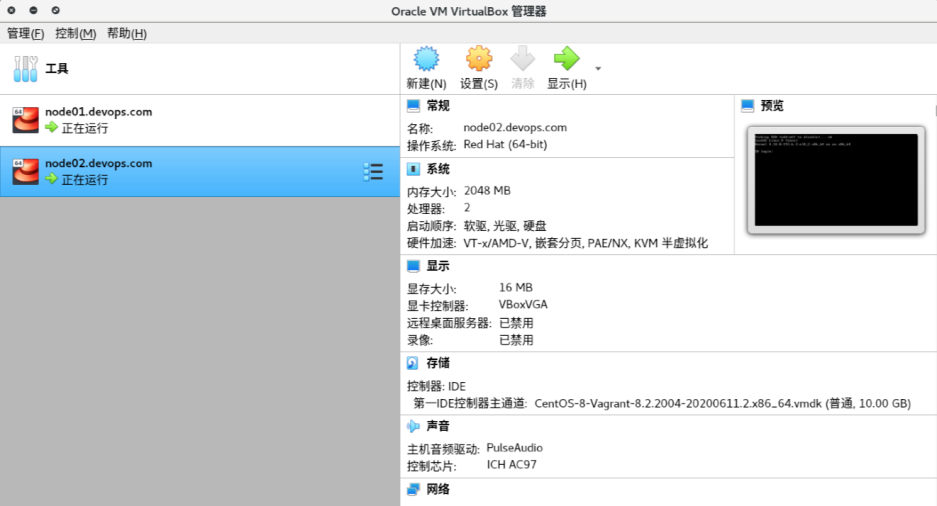Click the 工具 label text

57,69
